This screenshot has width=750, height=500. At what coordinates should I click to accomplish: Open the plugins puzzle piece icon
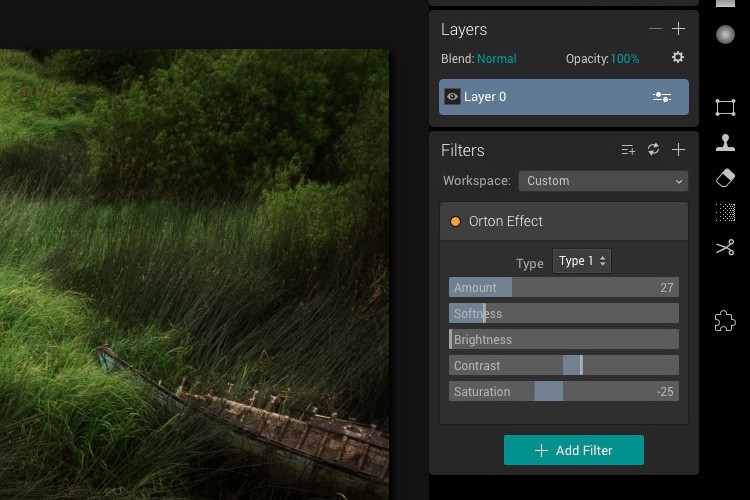pyautogui.click(x=725, y=321)
